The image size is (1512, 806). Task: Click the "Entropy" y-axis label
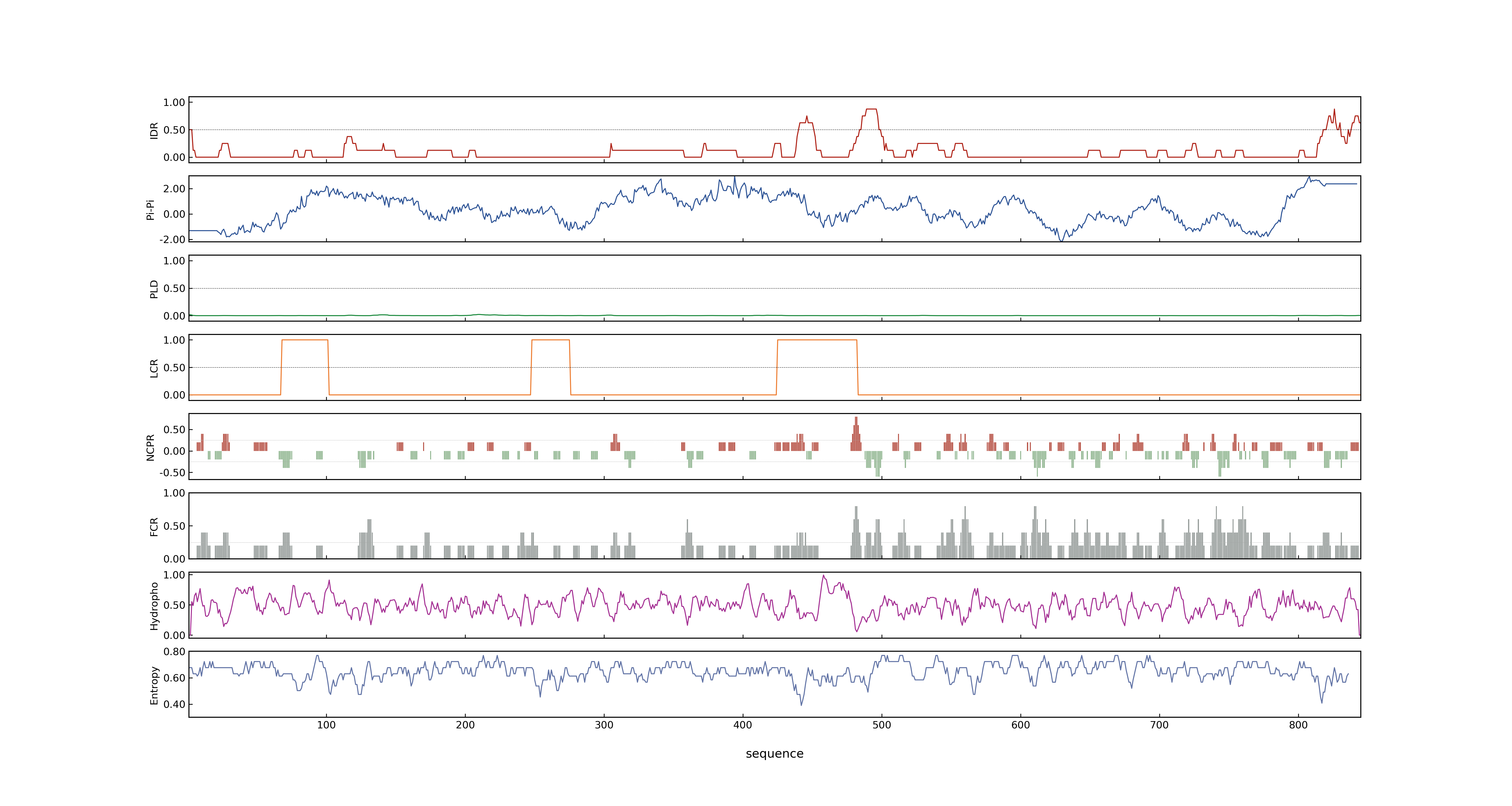click(x=154, y=685)
